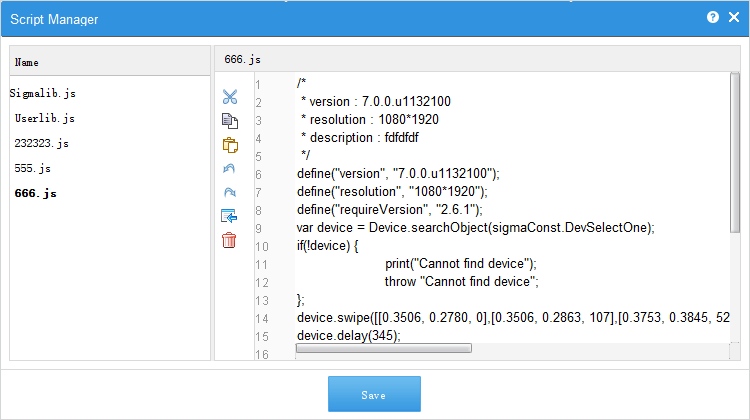Click the import script icon
Screen dimensions: 750x420
click(x=229, y=216)
